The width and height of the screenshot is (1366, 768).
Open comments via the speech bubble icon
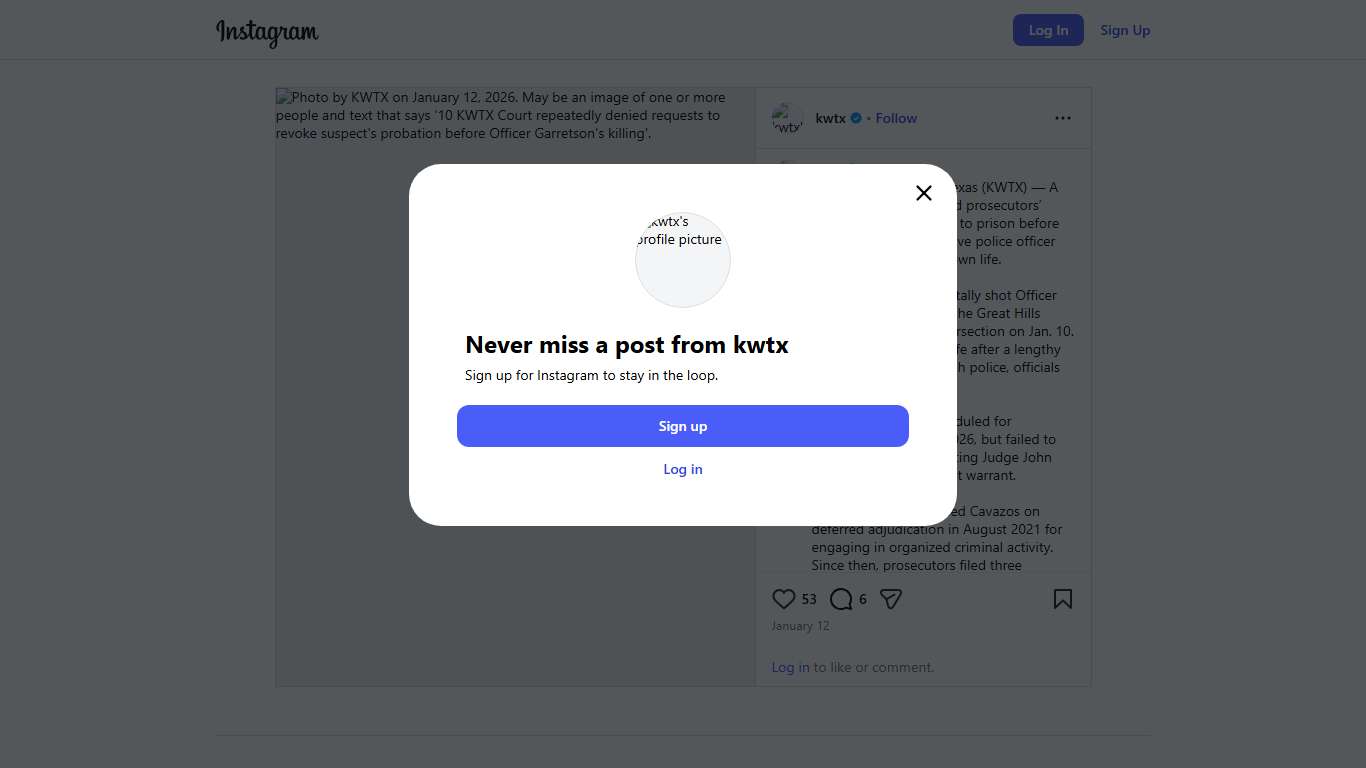coord(841,599)
